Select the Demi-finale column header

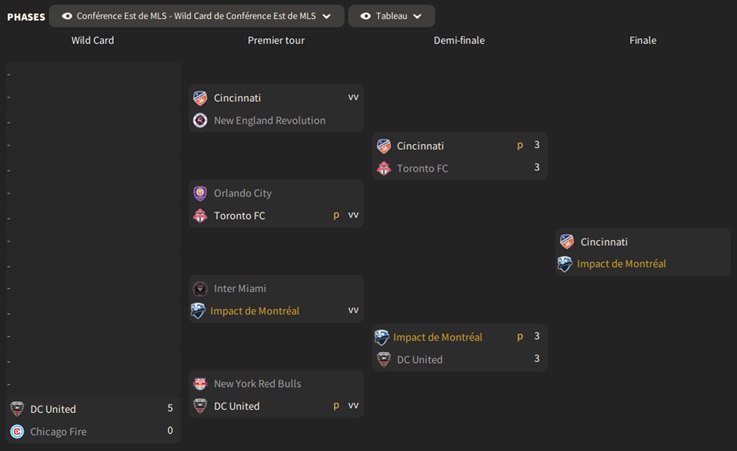tap(459, 40)
